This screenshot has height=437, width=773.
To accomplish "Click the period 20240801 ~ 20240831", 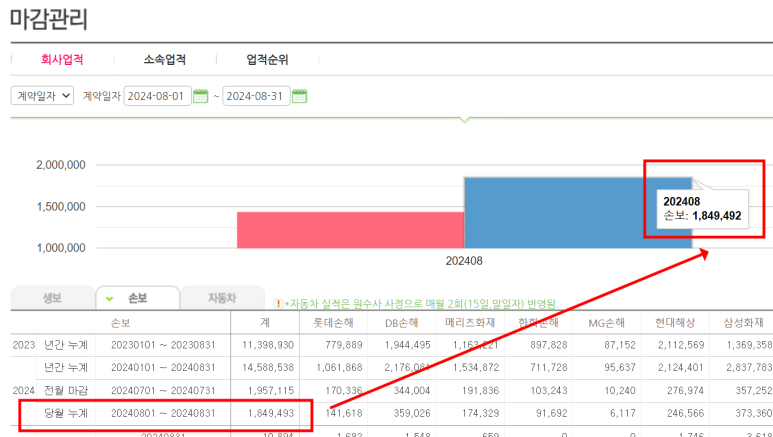I will pos(163,413).
